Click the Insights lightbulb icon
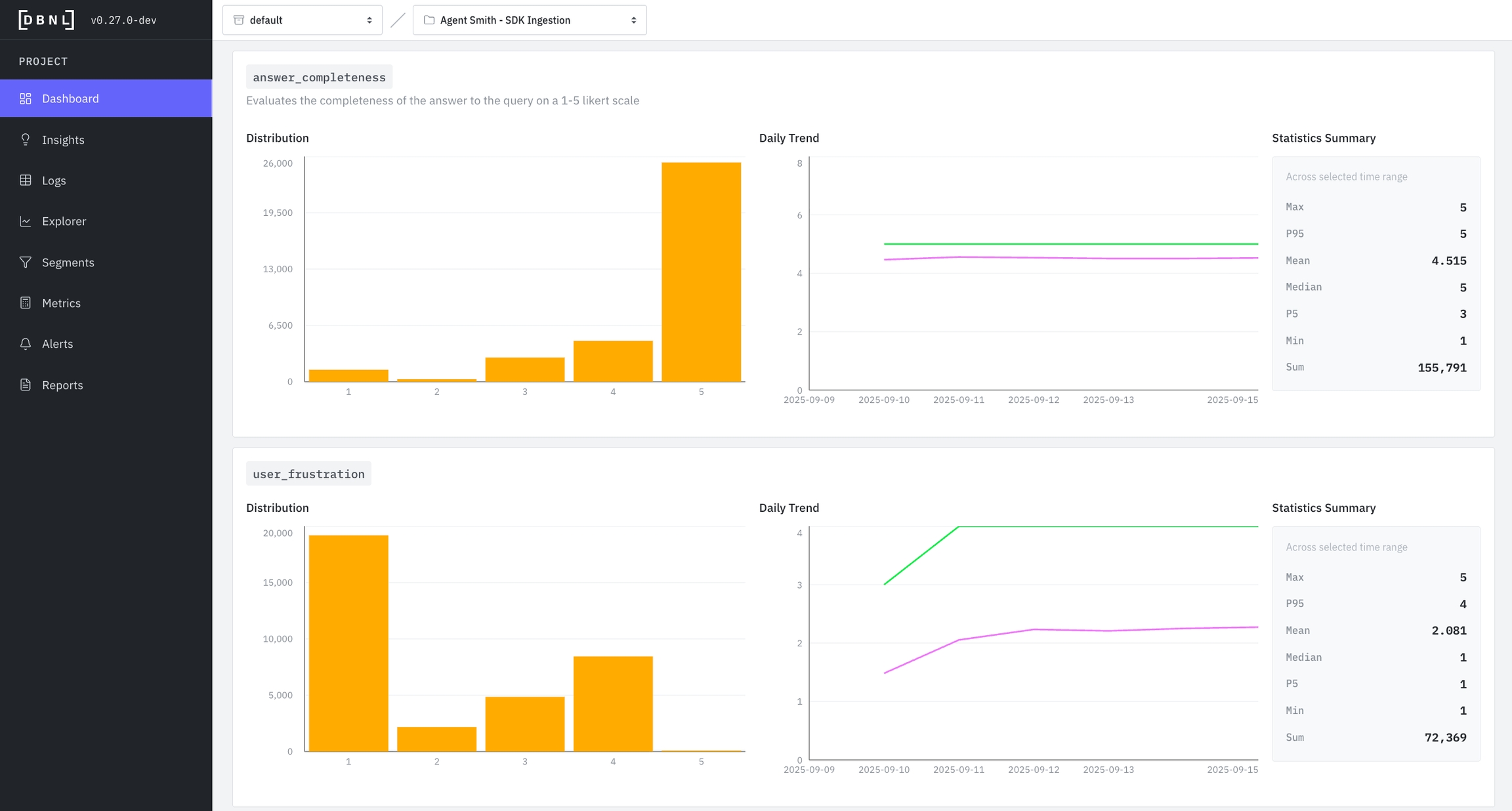 26,139
